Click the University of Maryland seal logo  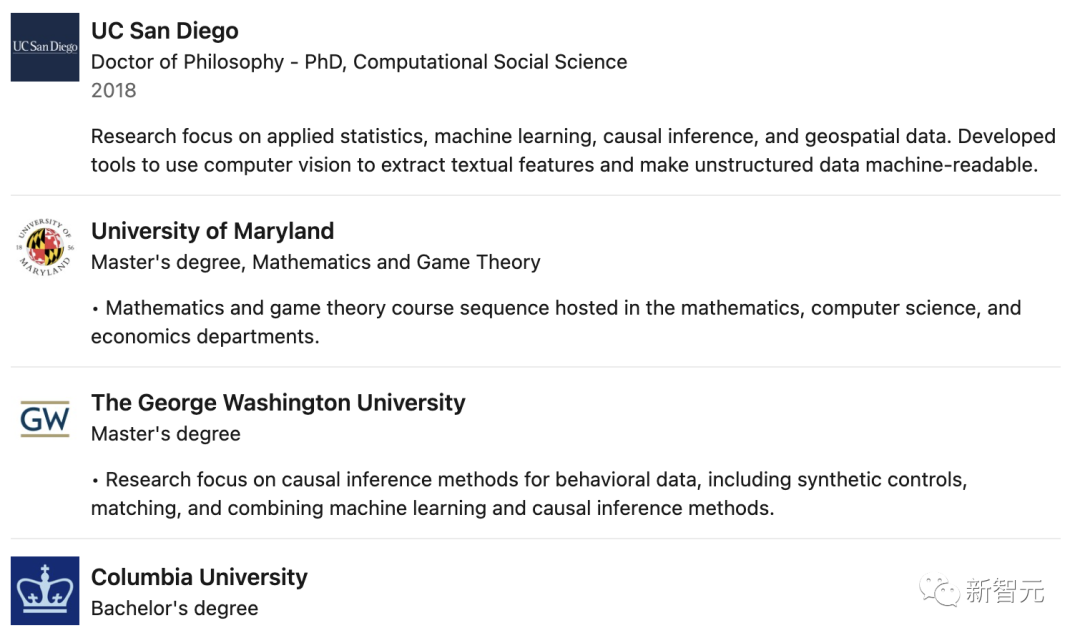pos(45,247)
